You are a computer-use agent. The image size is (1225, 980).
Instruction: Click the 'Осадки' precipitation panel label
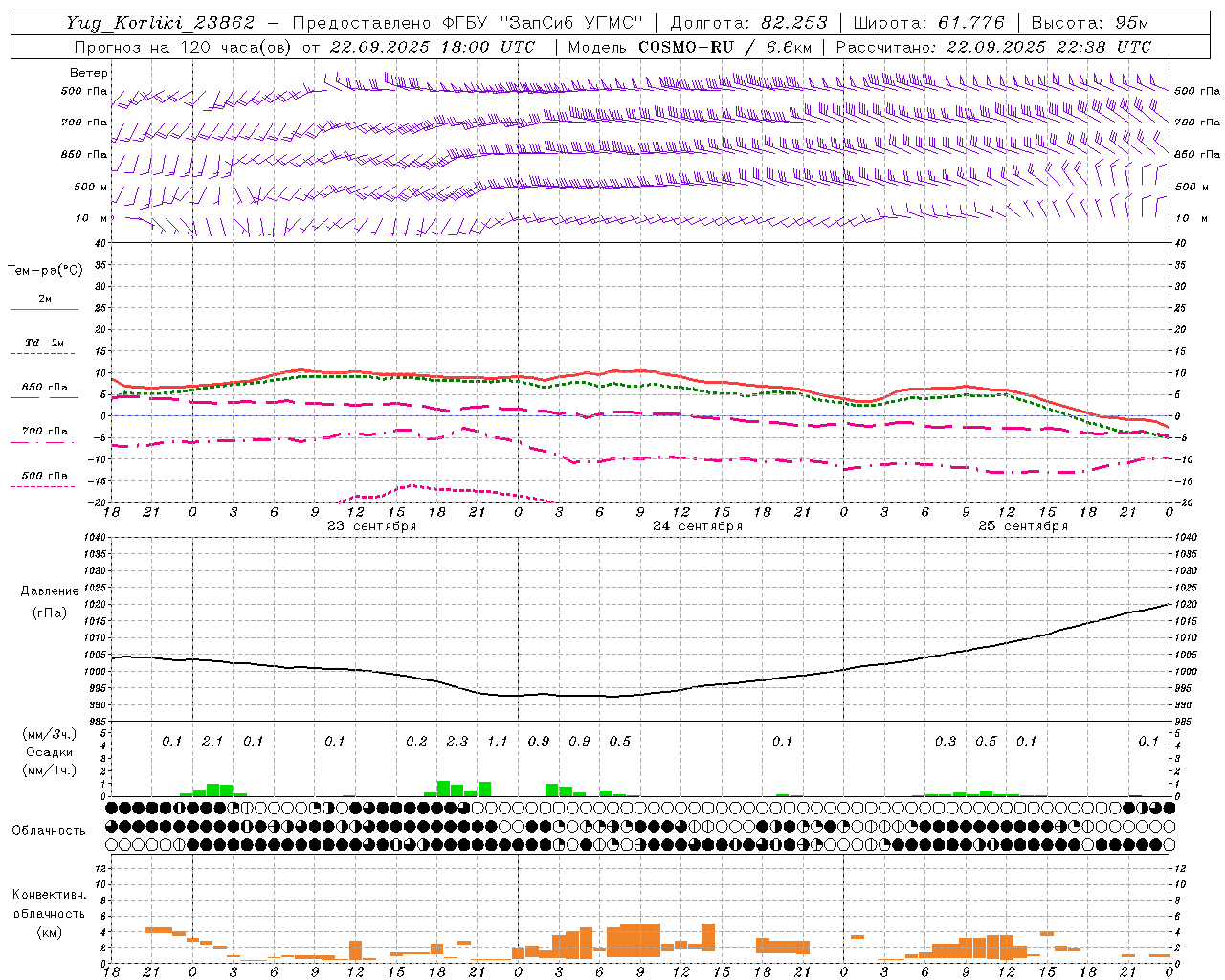tap(50, 752)
